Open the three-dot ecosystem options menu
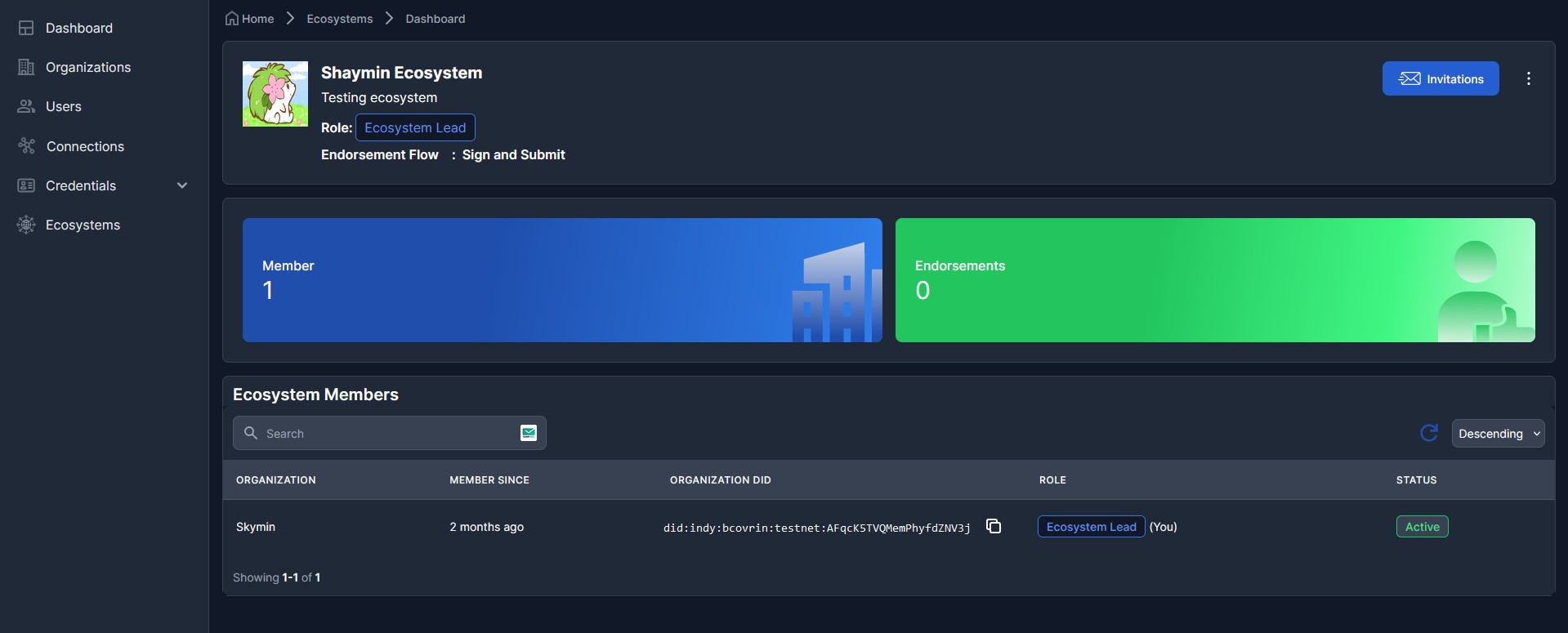The height and width of the screenshot is (633, 1568). 1529,78
